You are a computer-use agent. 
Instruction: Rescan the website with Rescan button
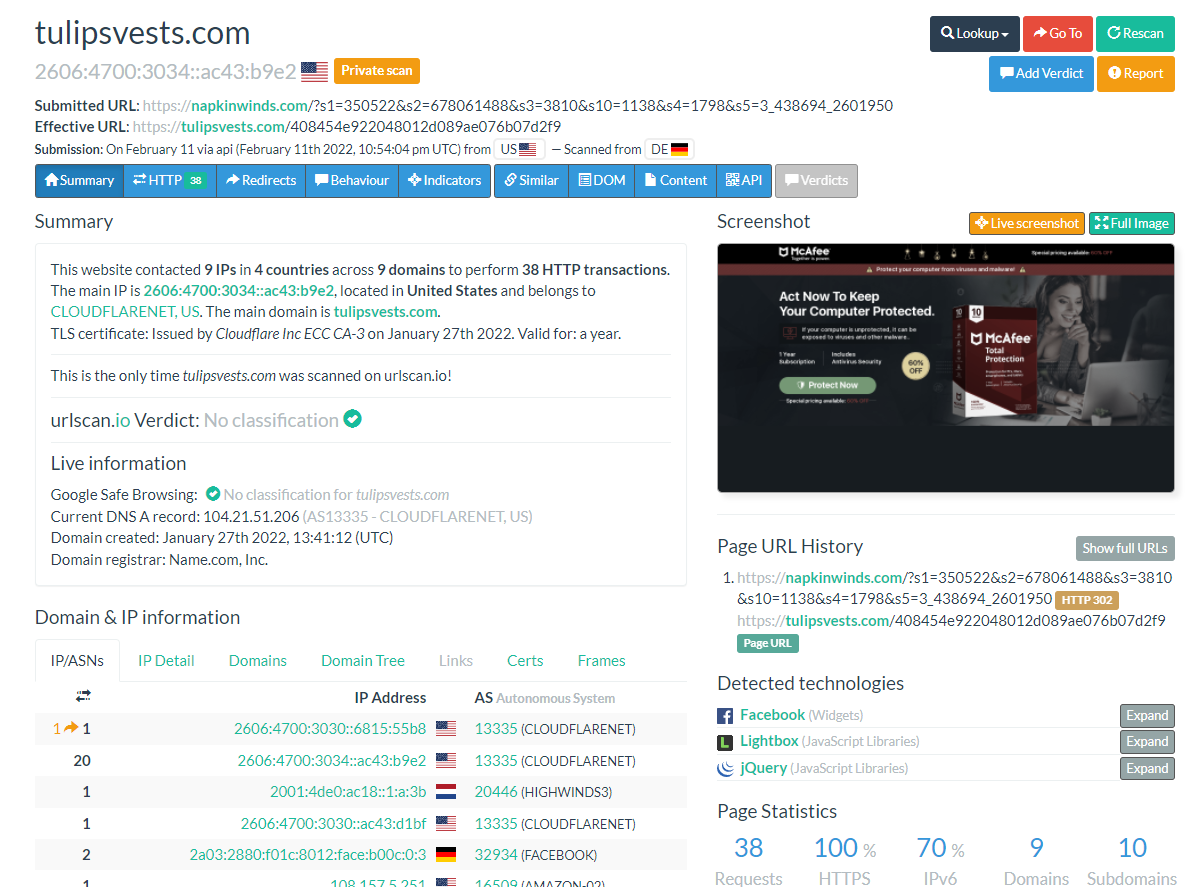1135,33
